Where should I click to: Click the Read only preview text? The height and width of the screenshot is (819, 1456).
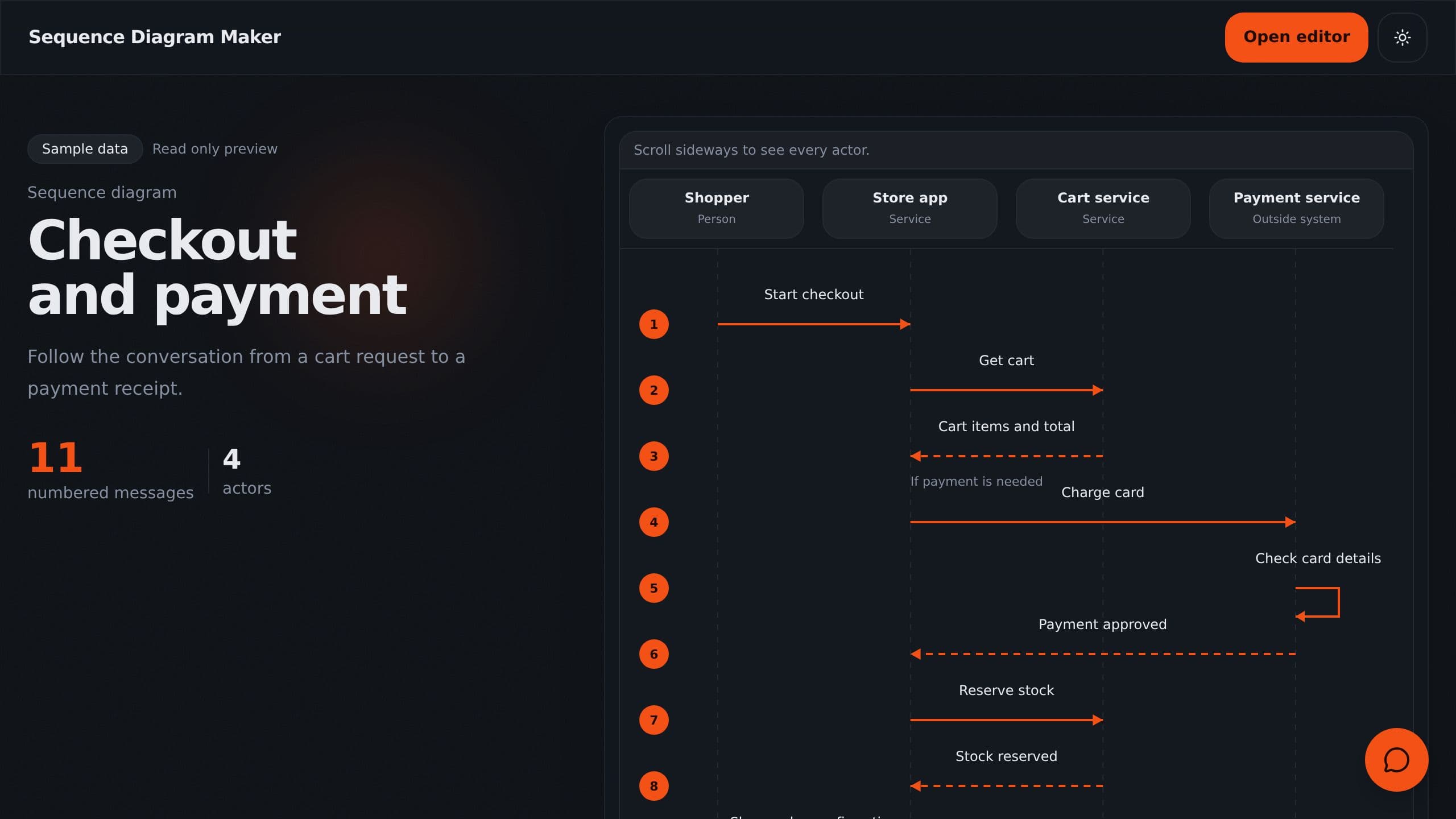(x=215, y=149)
